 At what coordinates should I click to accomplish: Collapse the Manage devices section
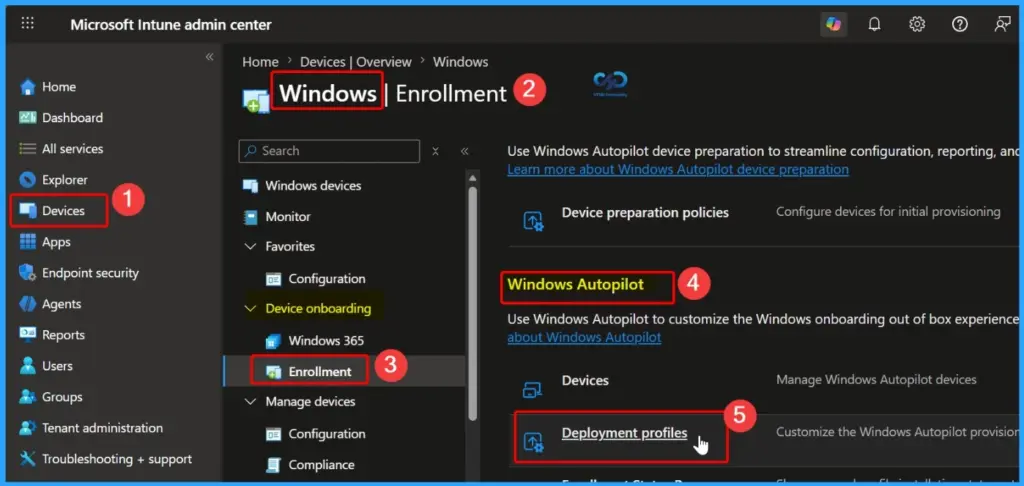pyautogui.click(x=250, y=402)
